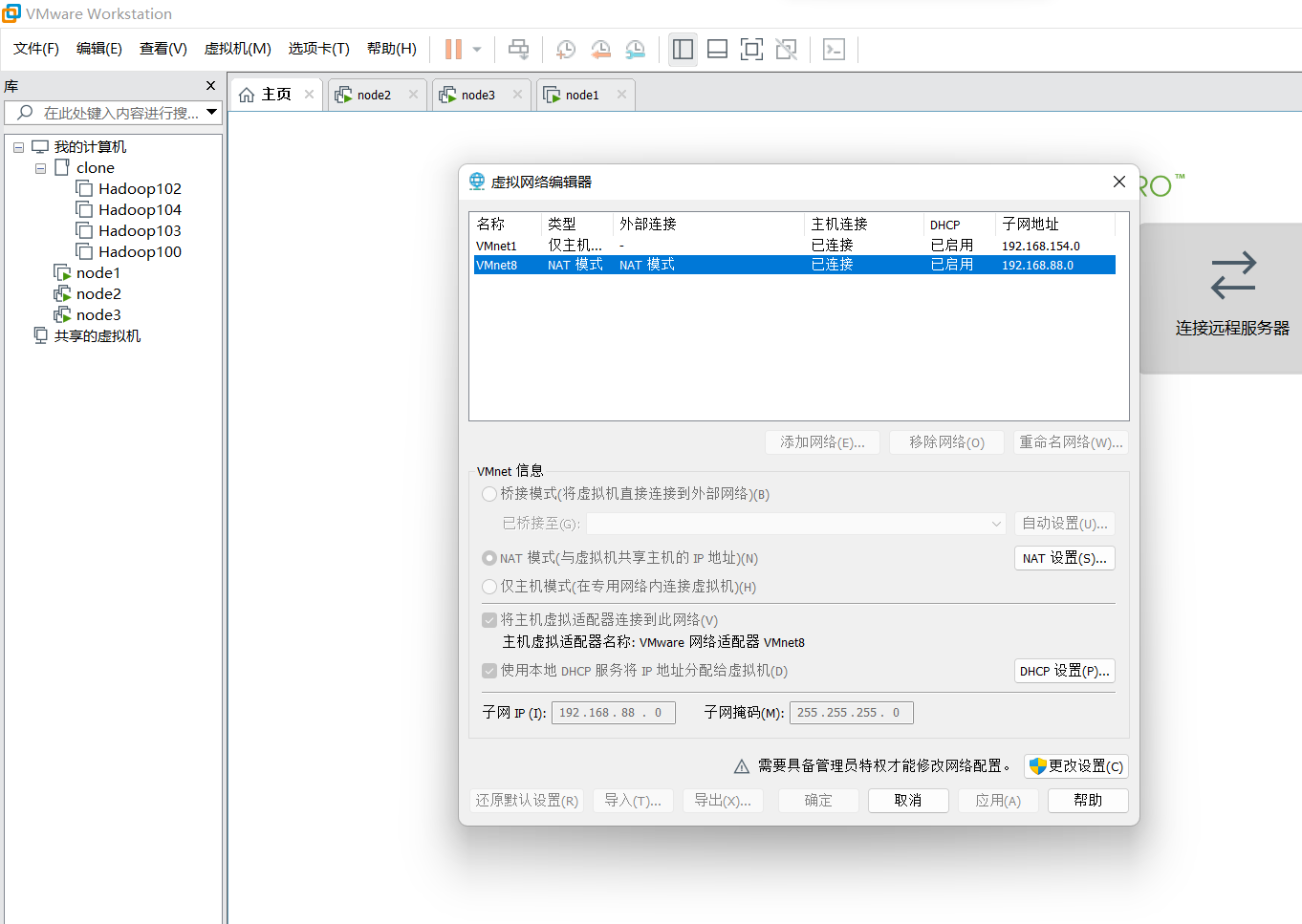Open the 查看(V) menu
Viewport: 1302px width, 924px height.
(x=163, y=49)
